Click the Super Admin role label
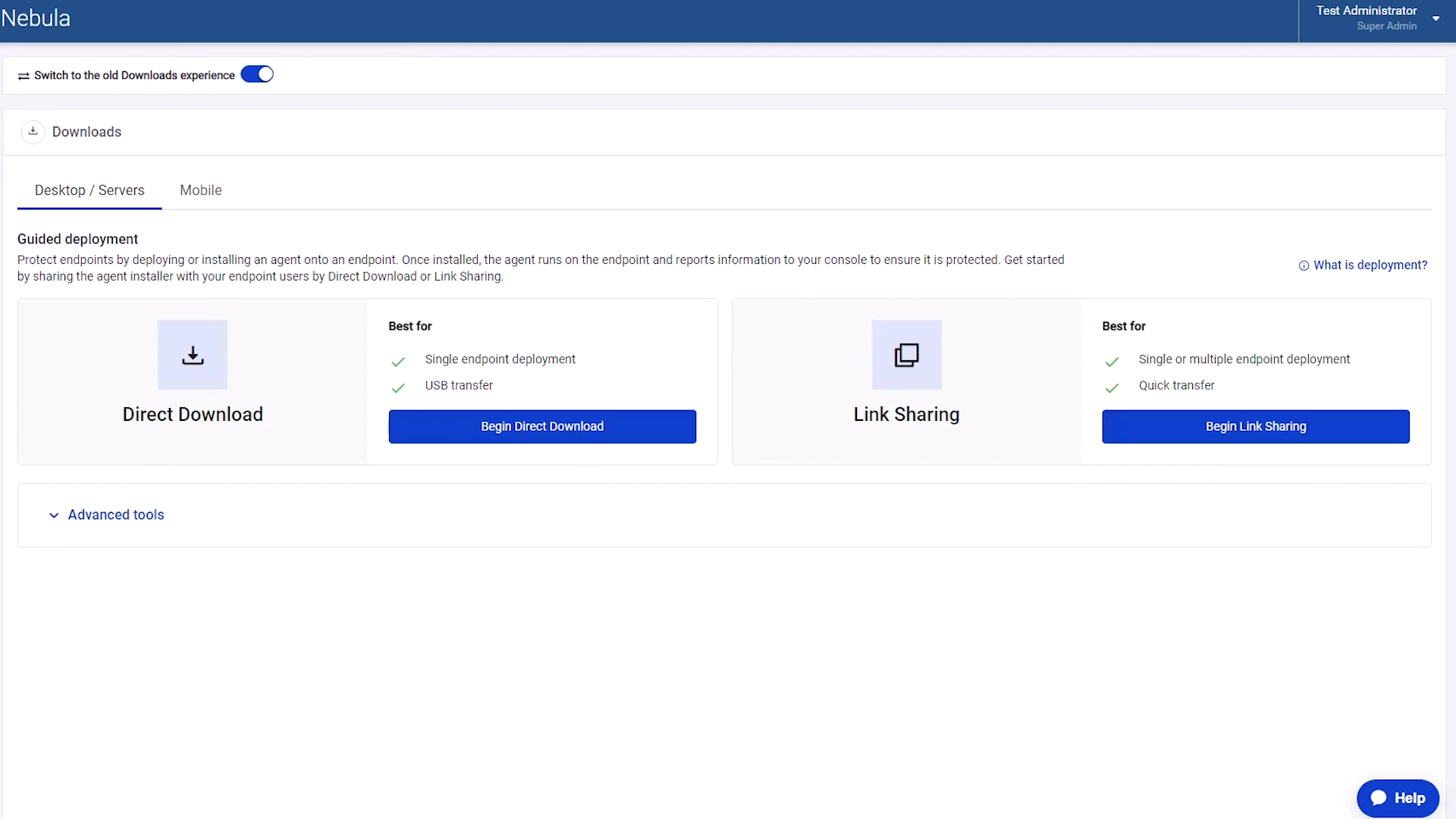This screenshot has width=1456, height=819. click(1387, 26)
